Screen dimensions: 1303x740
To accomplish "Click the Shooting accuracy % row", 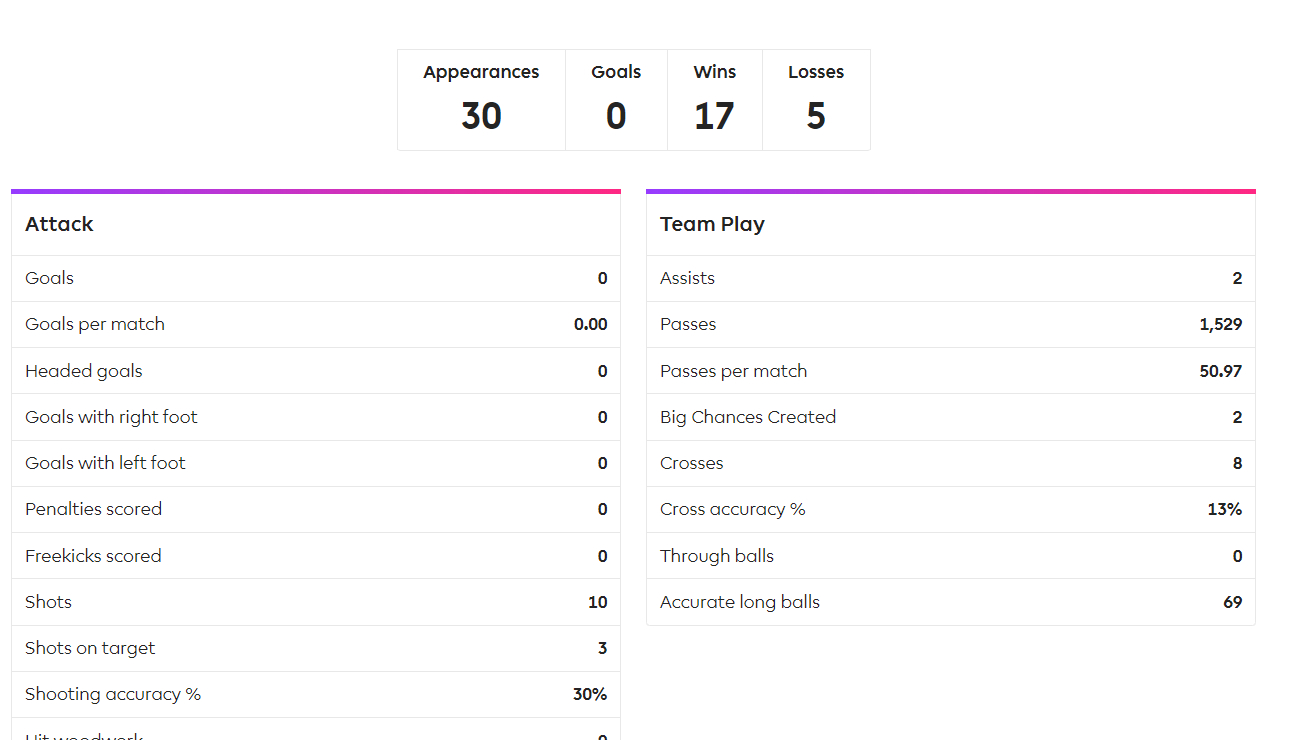I will tap(316, 694).
